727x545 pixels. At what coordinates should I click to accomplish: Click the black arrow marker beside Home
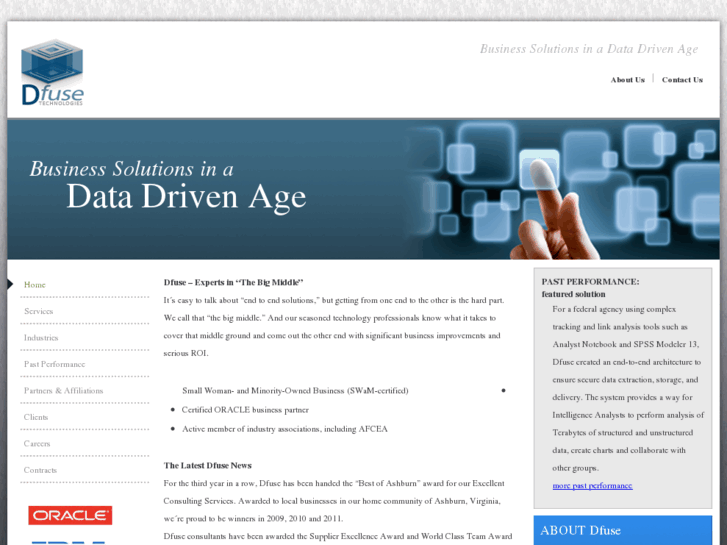10,284
